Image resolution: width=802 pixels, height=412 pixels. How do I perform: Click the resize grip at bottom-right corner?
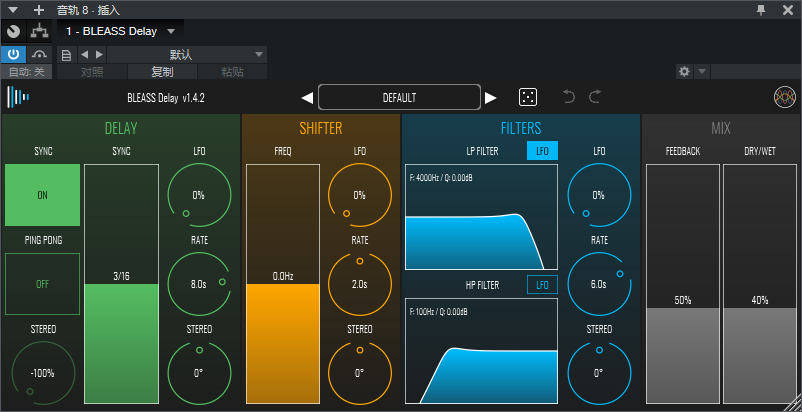tap(794, 402)
